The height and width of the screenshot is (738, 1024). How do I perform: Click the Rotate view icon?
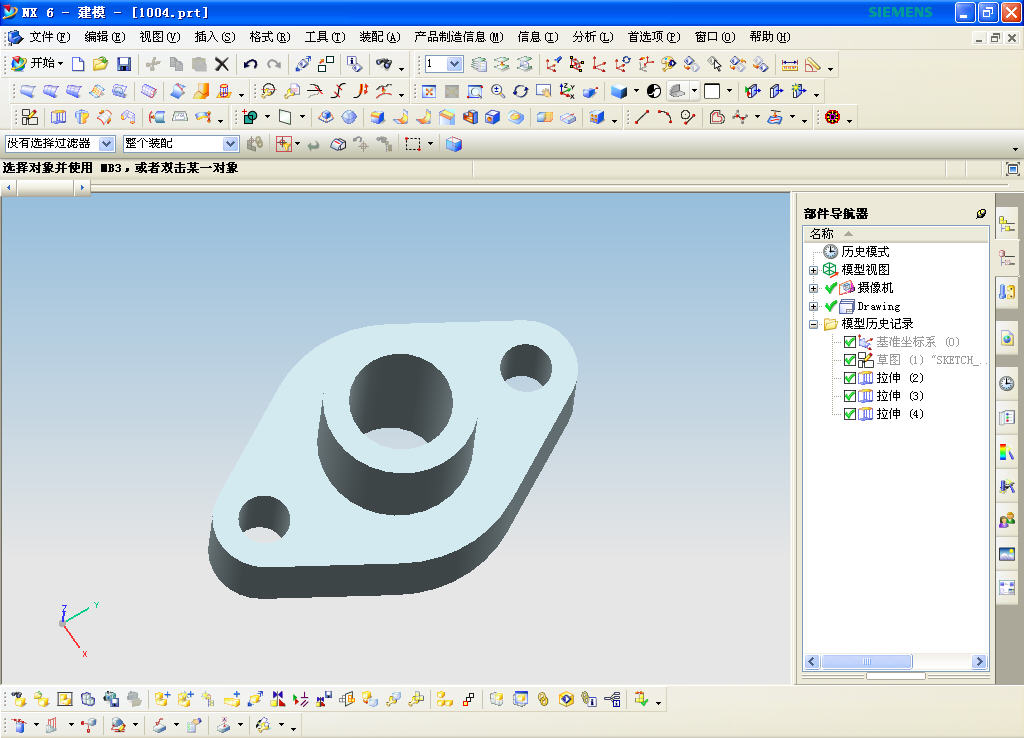tap(520, 91)
